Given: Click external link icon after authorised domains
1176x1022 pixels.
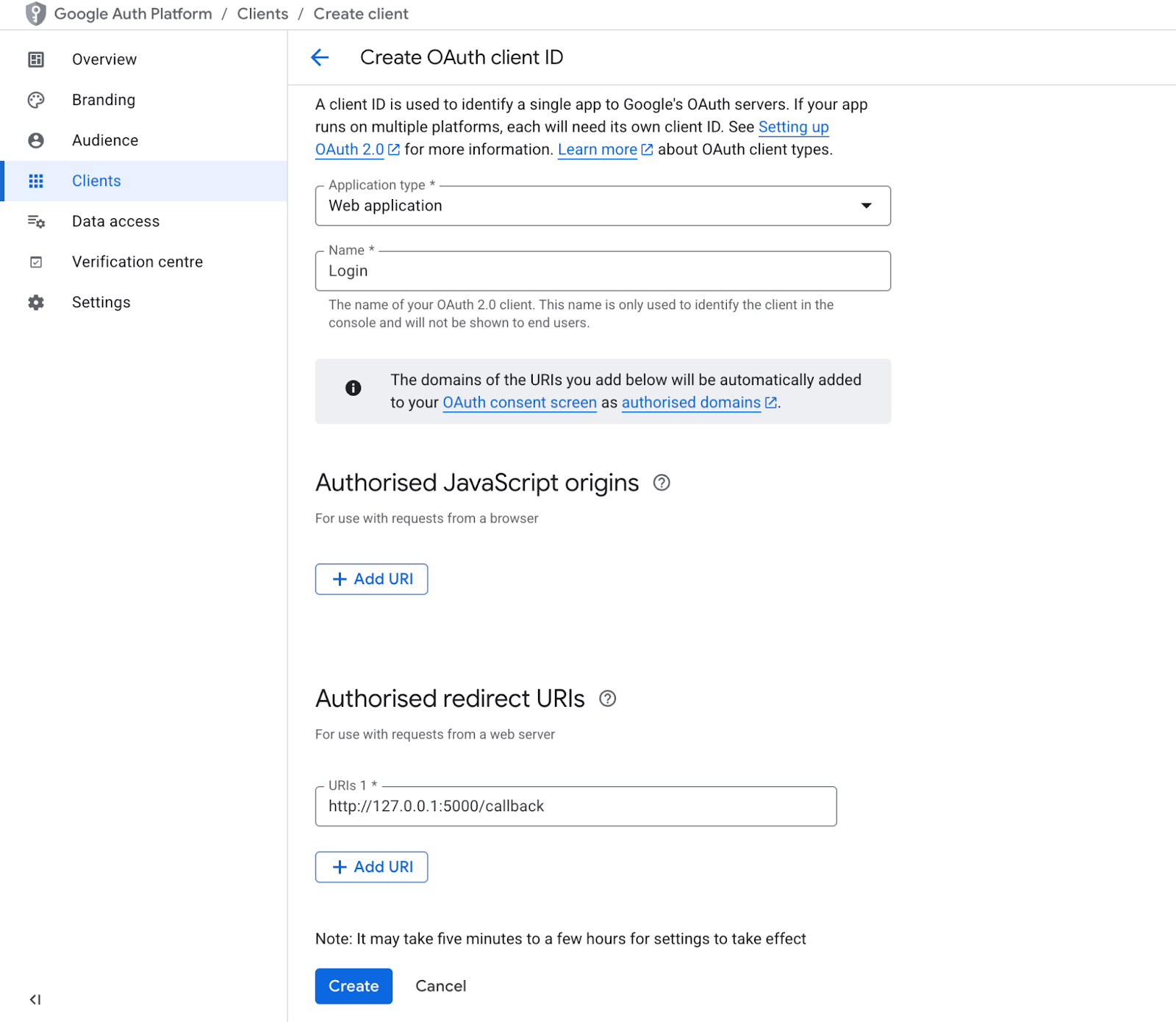Looking at the screenshot, I should tap(770, 403).
